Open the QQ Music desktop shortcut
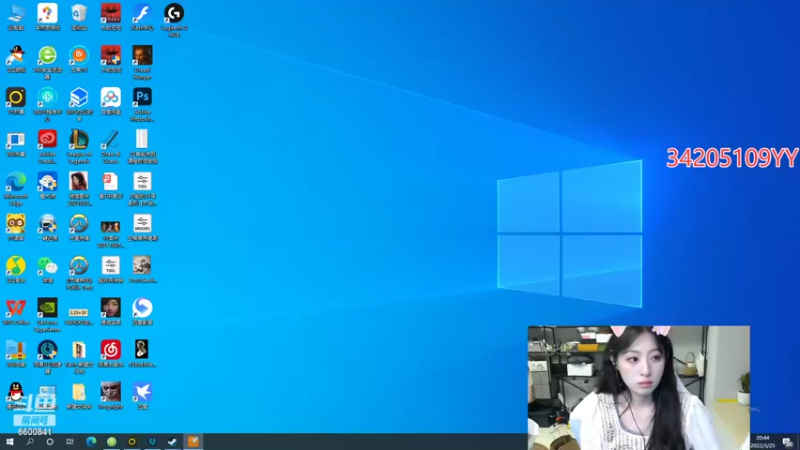Viewport: 800px width, 450px height. coord(16,269)
